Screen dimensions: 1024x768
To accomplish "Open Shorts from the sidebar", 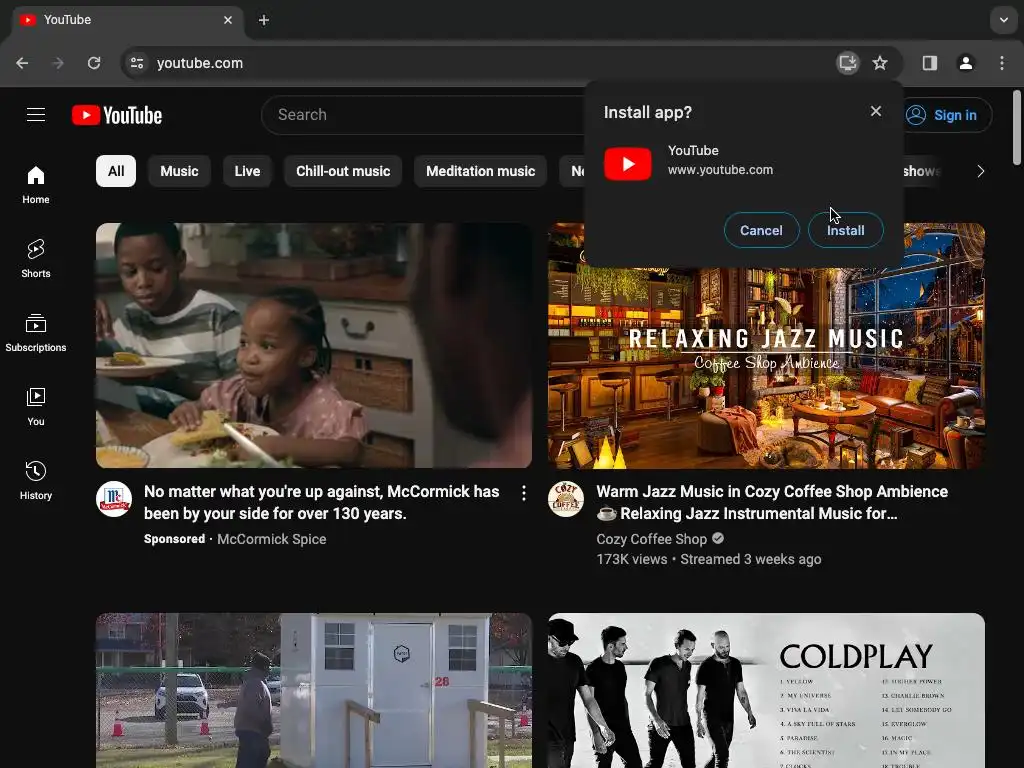I will 36,259.
